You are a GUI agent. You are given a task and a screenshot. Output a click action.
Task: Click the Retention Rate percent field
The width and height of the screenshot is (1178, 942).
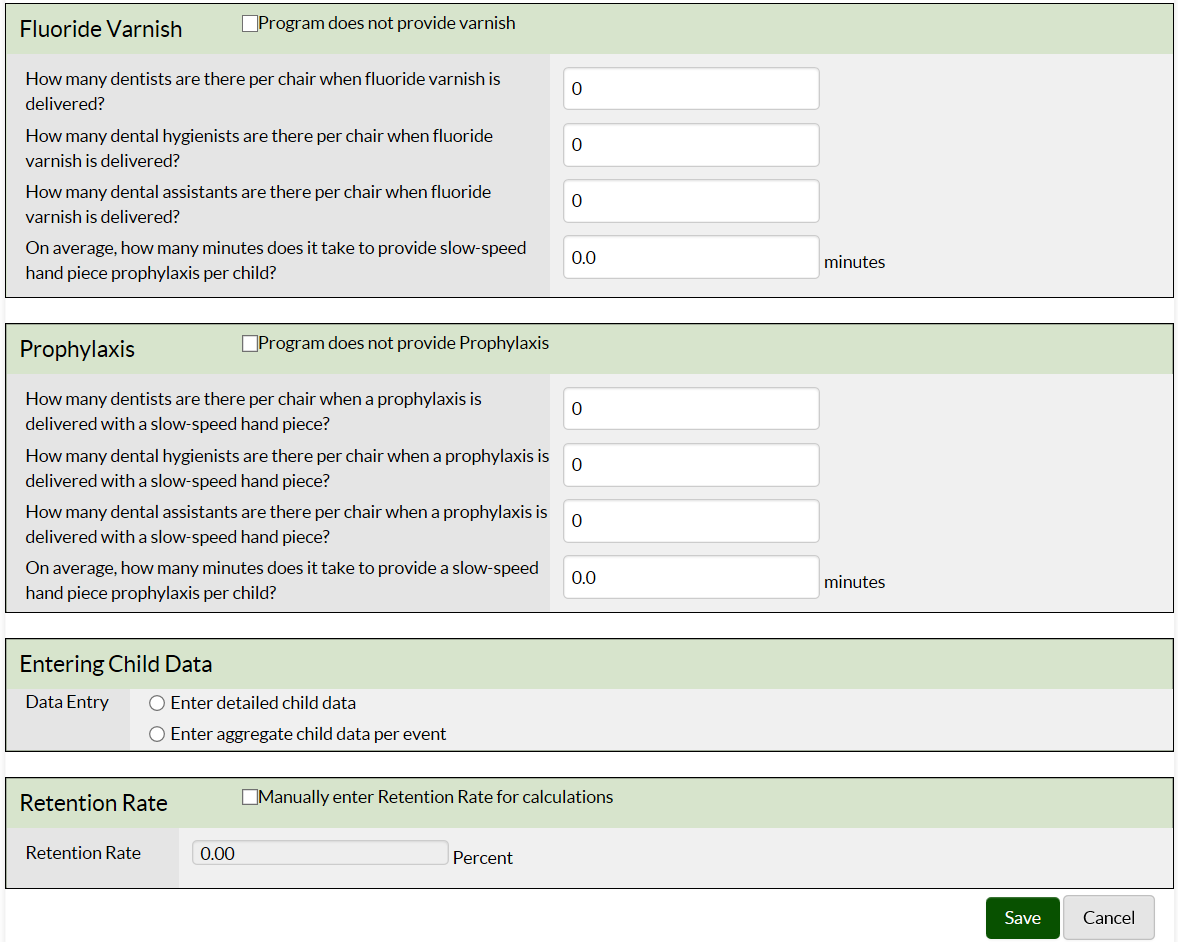tap(319, 853)
